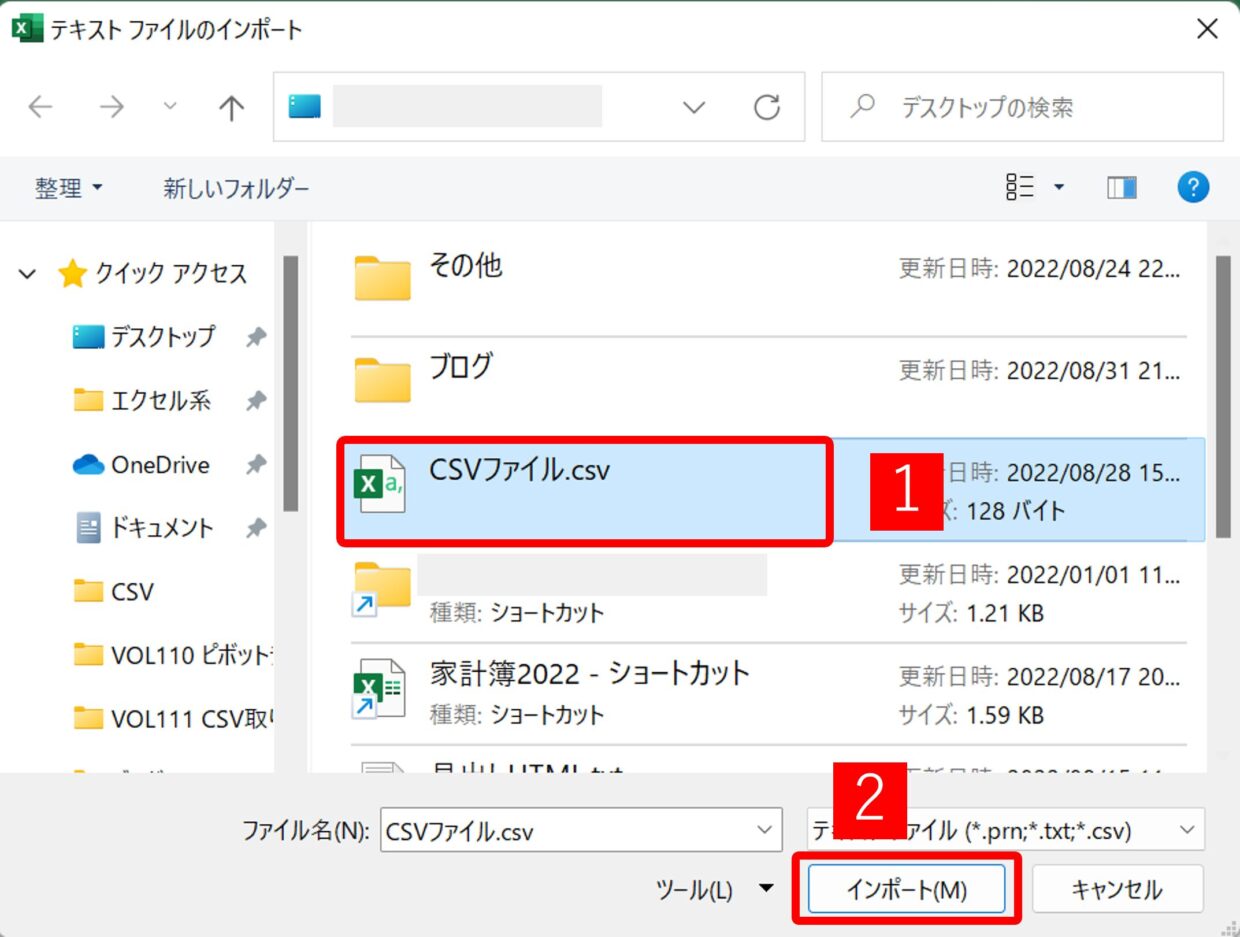Open help with the question mark
The height and width of the screenshot is (937, 1240).
1193,187
